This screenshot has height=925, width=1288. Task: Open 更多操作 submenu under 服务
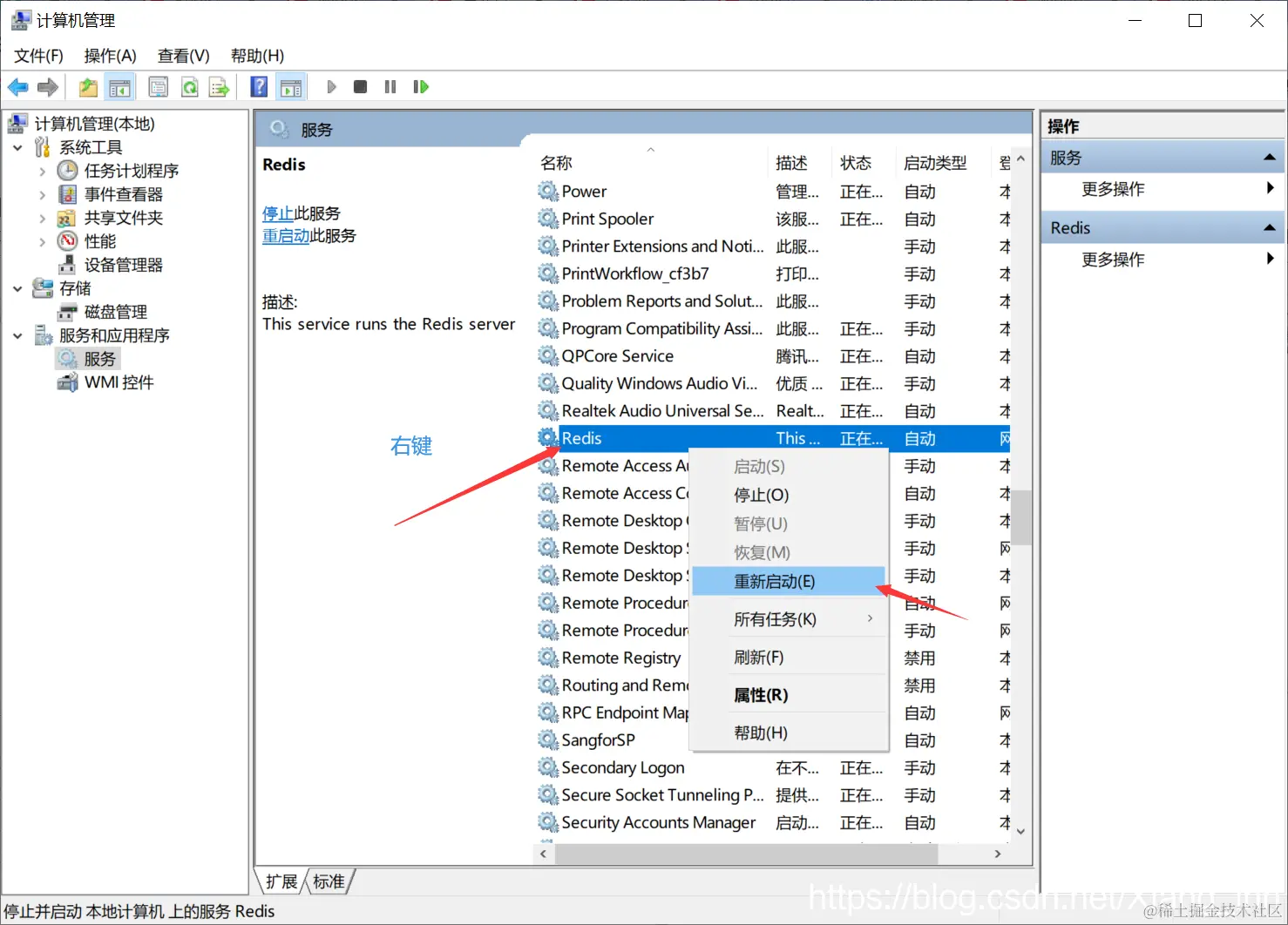(x=1163, y=189)
